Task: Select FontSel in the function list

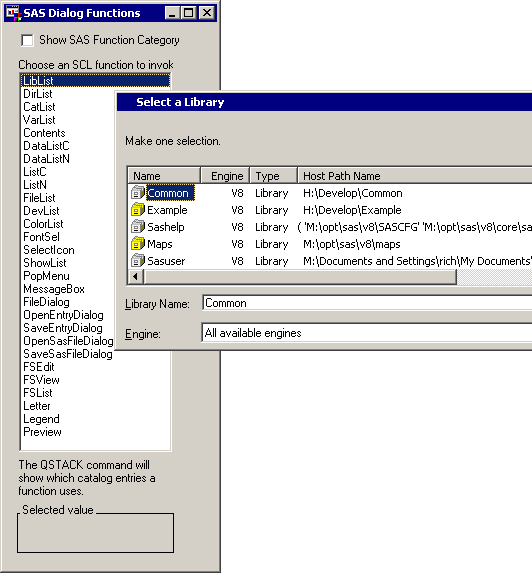Action: click(x=41, y=237)
